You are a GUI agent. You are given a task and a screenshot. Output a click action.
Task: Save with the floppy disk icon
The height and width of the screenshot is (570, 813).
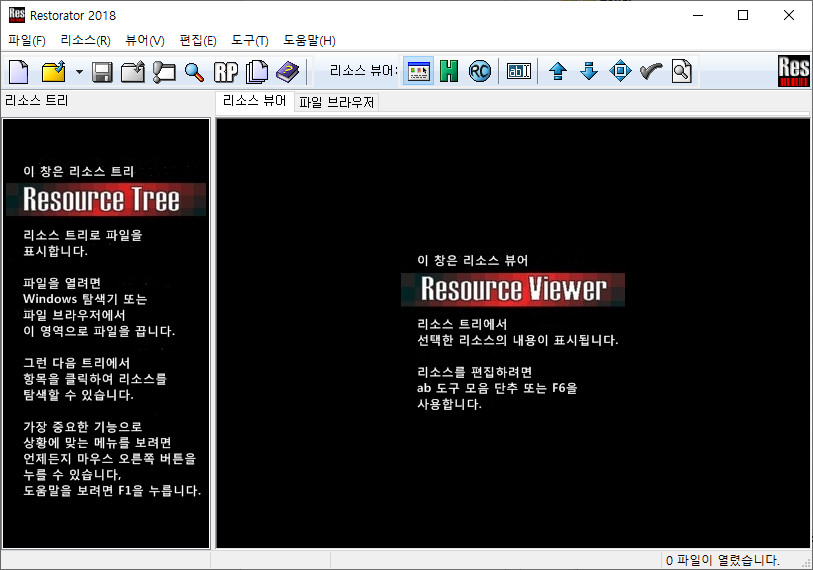point(102,72)
